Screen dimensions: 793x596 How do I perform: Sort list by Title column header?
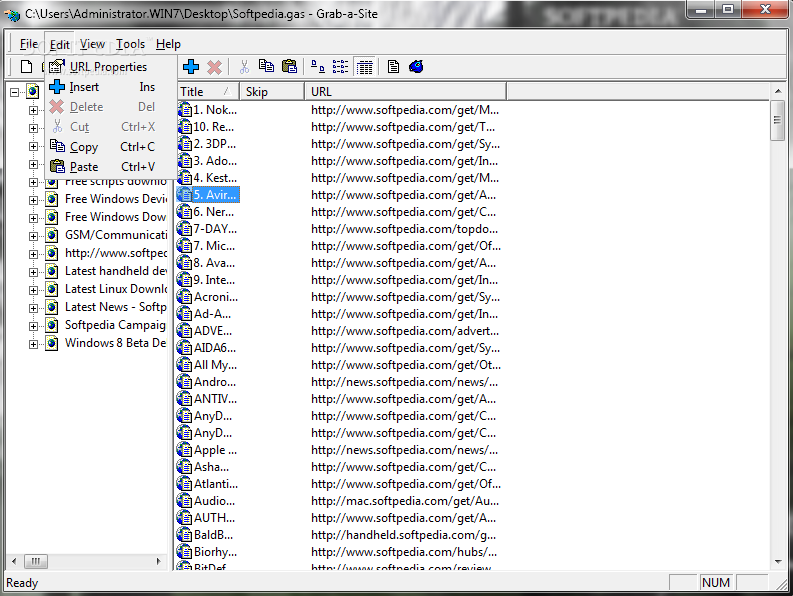coord(208,92)
